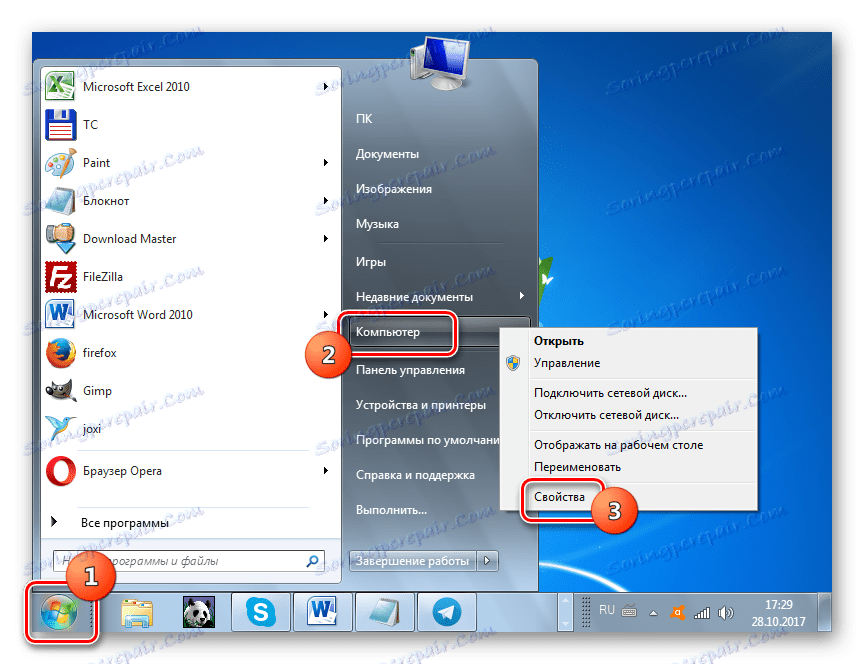Open the Gimp icon
The height and width of the screenshot is (664, 864).
click(x=60, y=391)
